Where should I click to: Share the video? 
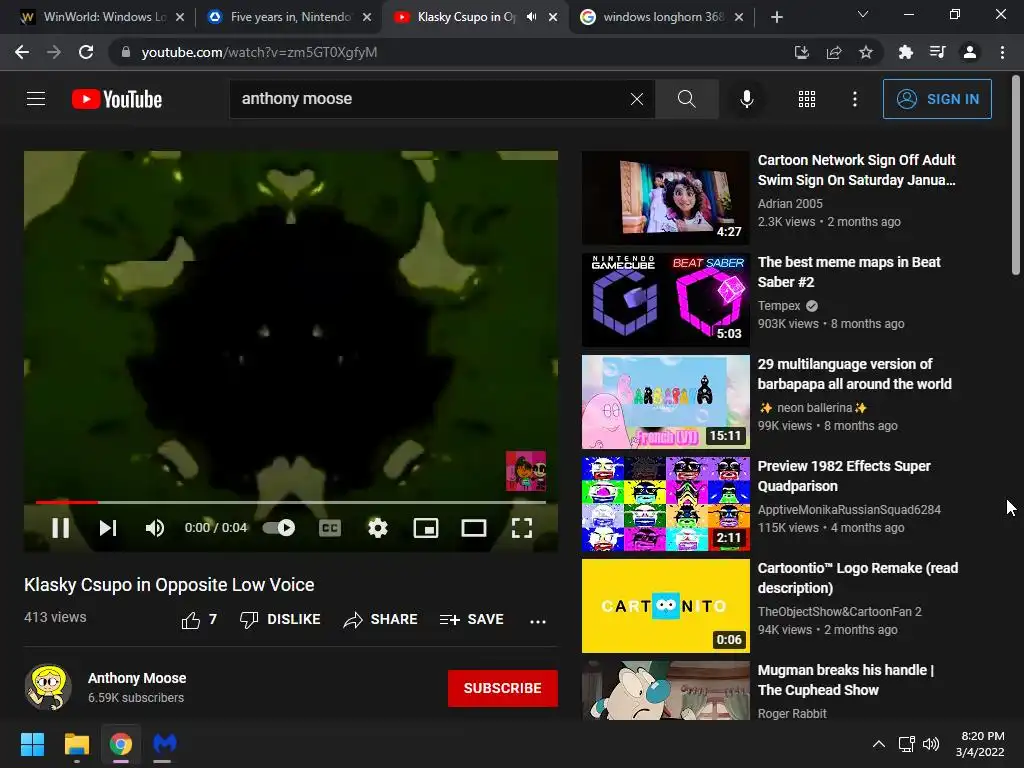380,619
